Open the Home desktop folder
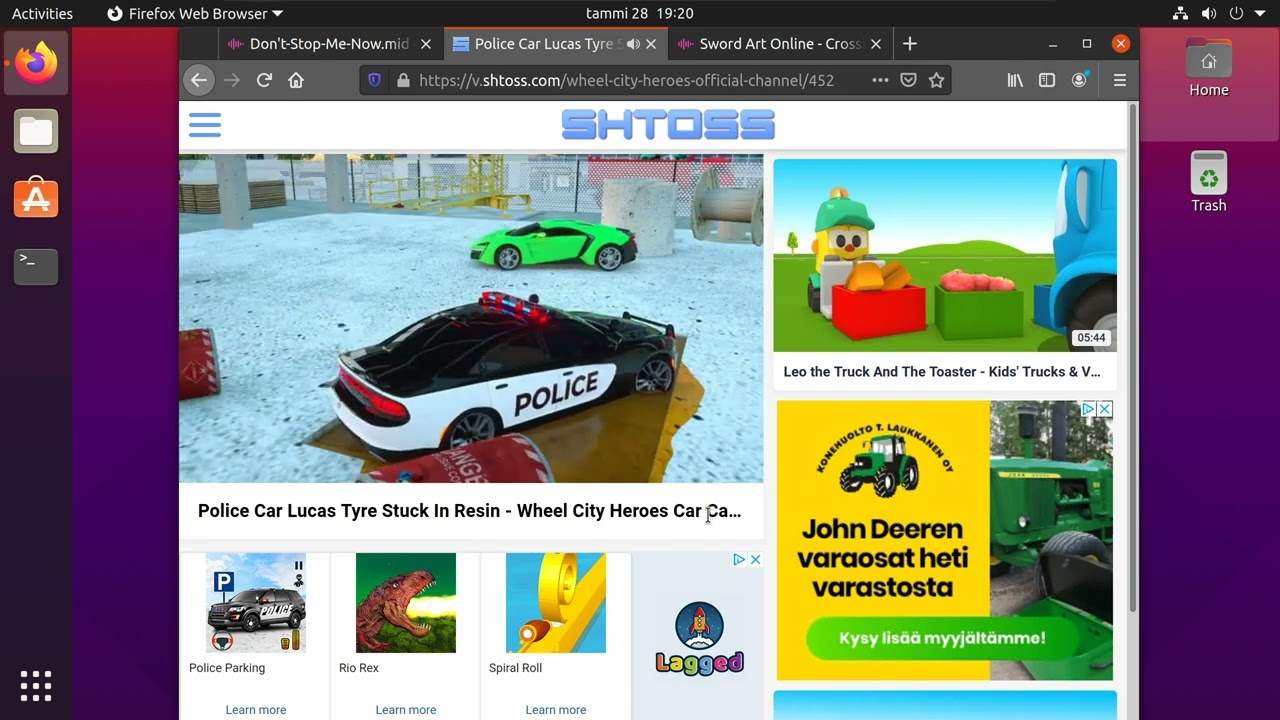Viewport: 1280px width, 720px height. click(x=1209, y=68)
